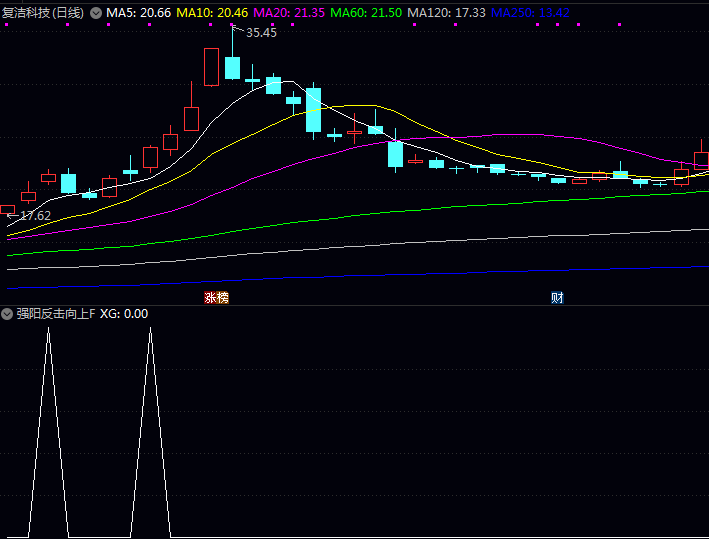709x539 pixels.
Task: Select the magenta MA20 indicator label
Action: point(287,13)
